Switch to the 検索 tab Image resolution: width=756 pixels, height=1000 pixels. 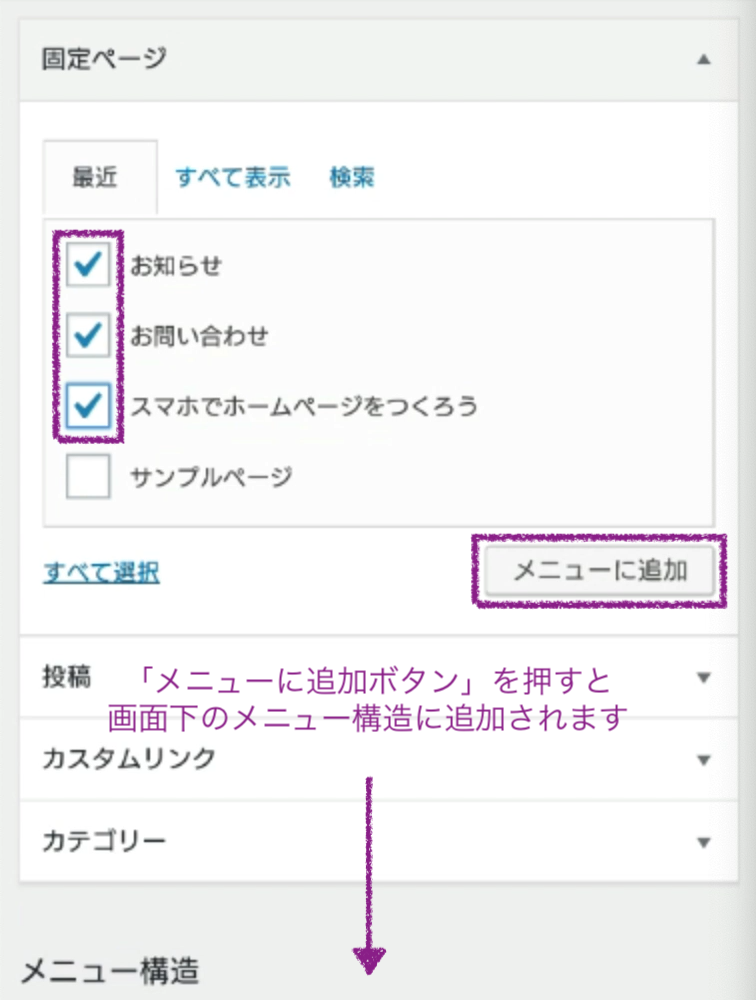click(x=352, y=178)
